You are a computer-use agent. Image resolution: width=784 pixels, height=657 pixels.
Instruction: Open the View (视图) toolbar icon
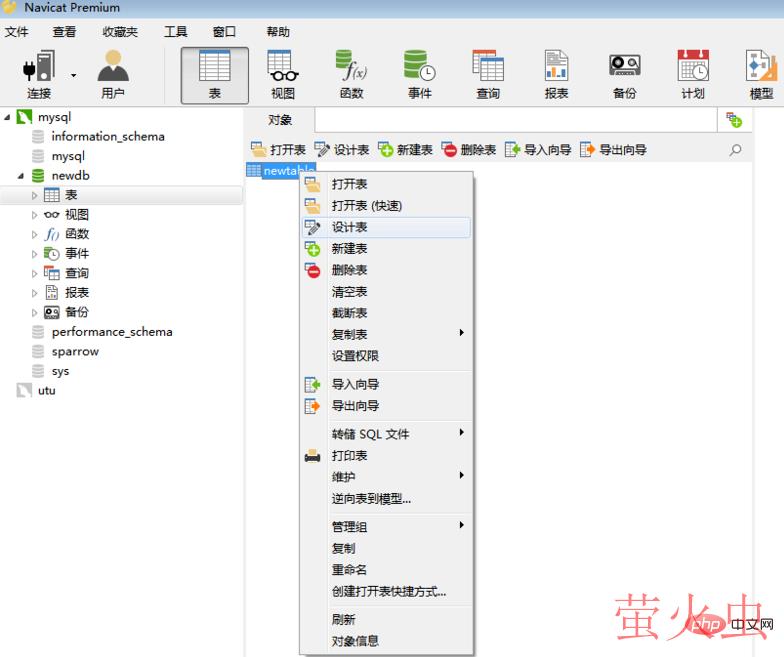click(283, 75)
